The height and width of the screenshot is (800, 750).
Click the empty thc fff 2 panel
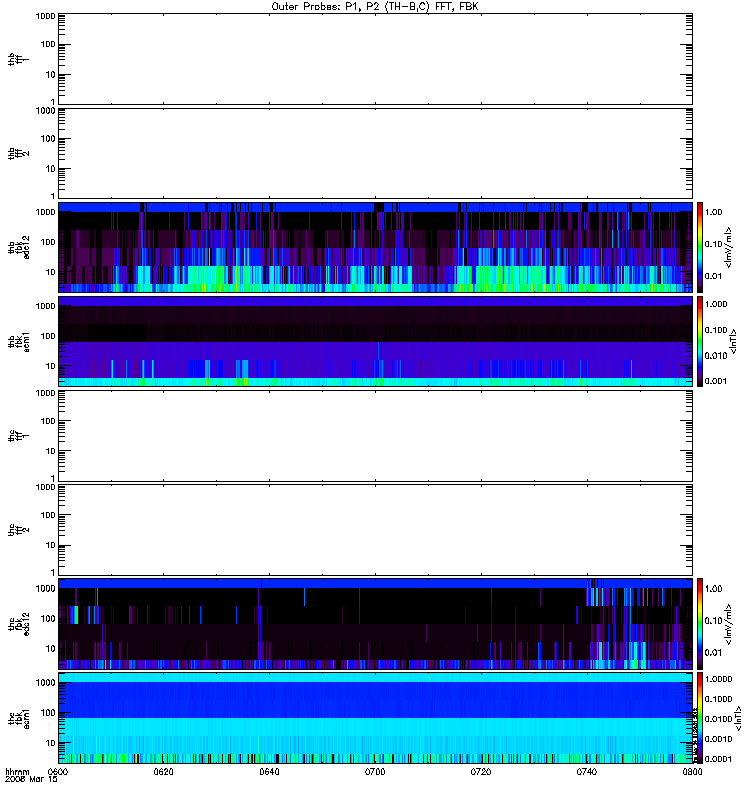[x=375, y=530]
